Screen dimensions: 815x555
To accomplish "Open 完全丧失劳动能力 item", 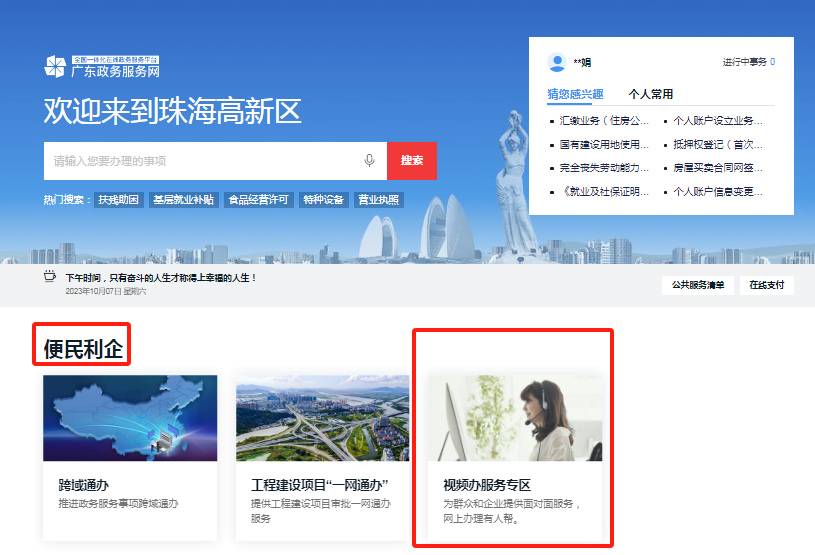I will [x=604, y=168].
